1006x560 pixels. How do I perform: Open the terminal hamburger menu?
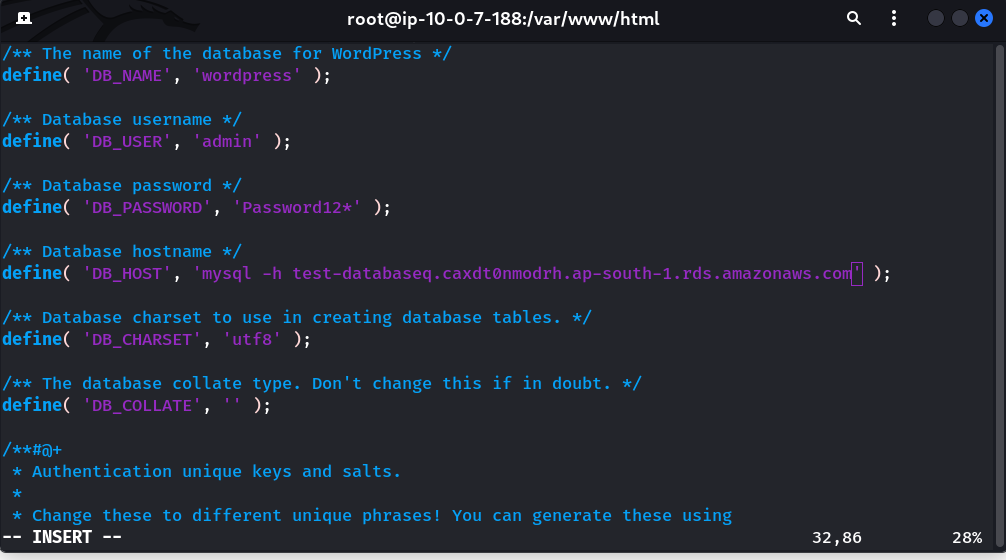[889, 18]
